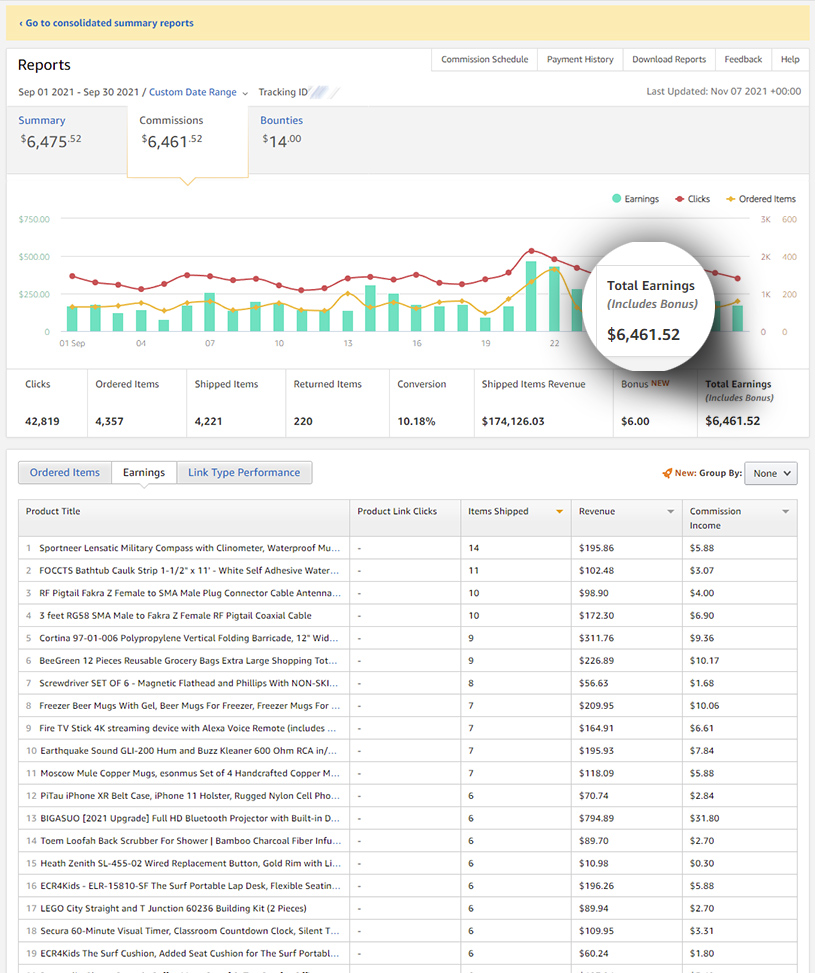815x973 pixels.
Task: Sort by the Items Shipped column arrow
Action: click(559, 511)
